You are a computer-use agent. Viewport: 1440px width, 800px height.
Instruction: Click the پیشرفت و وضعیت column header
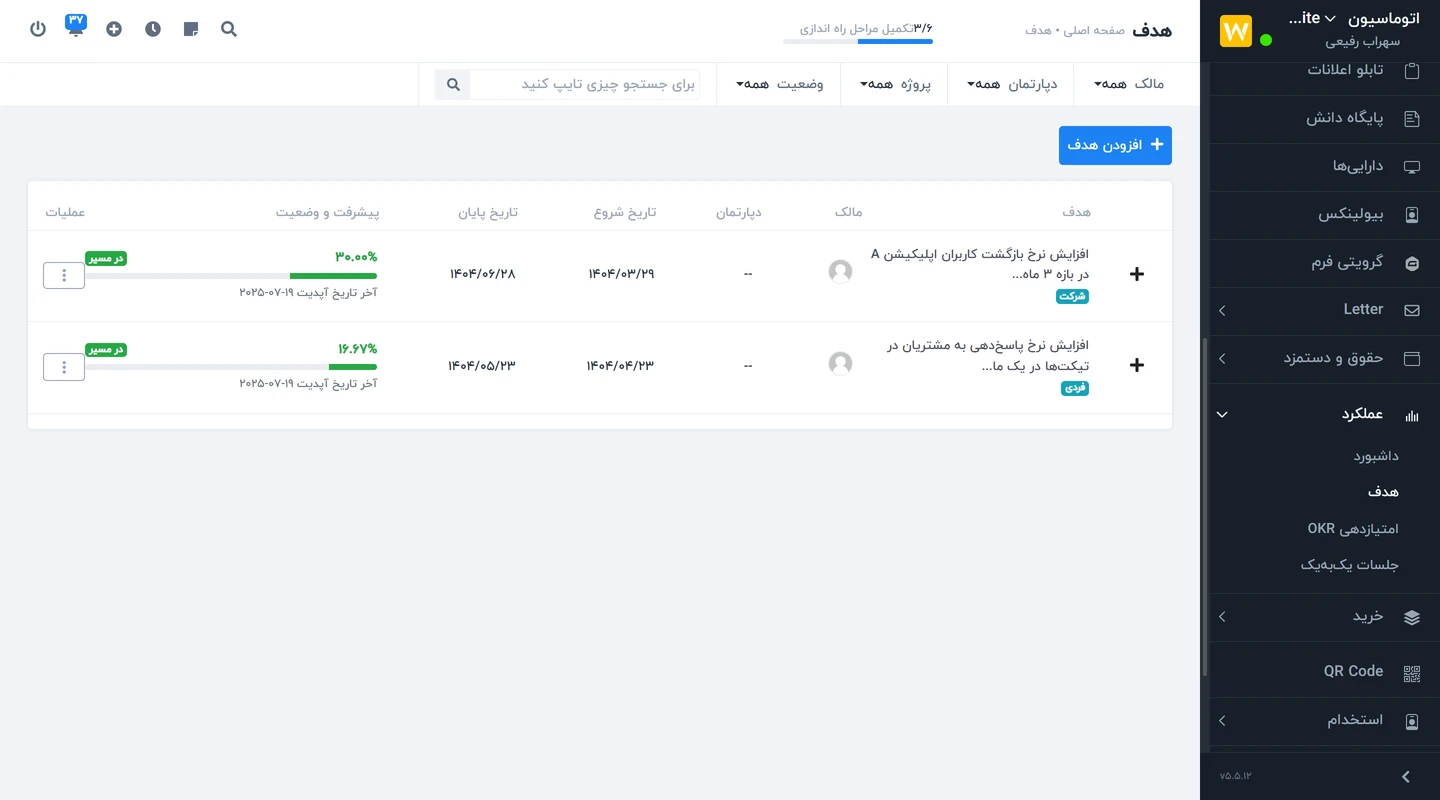(x=328, y=213)
